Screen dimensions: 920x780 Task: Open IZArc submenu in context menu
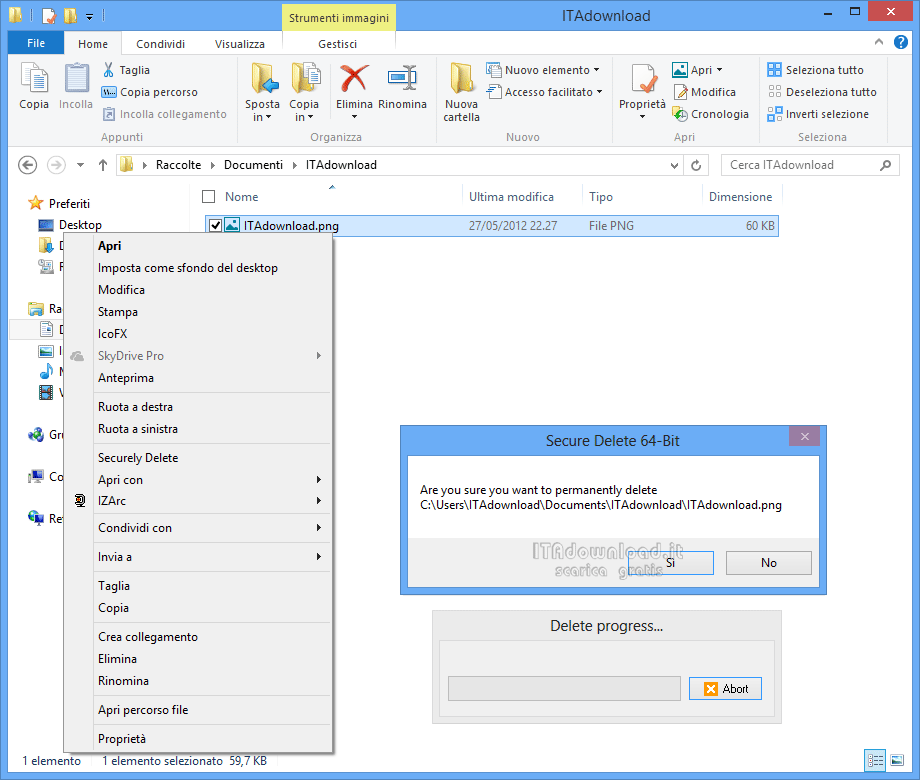(212, 501)
